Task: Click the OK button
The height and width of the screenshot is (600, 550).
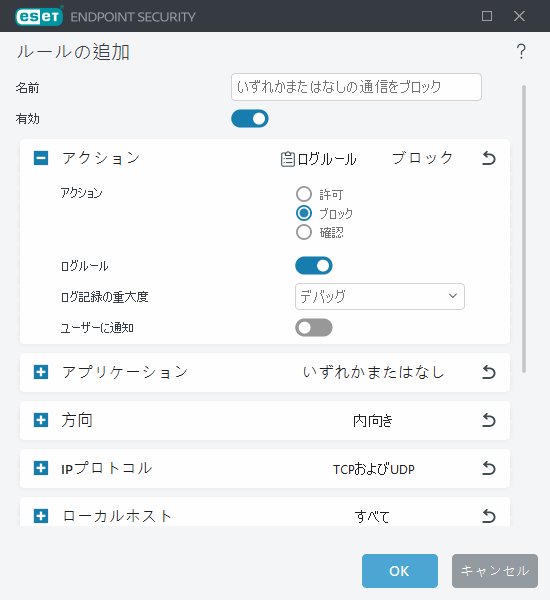Action: 400,571
